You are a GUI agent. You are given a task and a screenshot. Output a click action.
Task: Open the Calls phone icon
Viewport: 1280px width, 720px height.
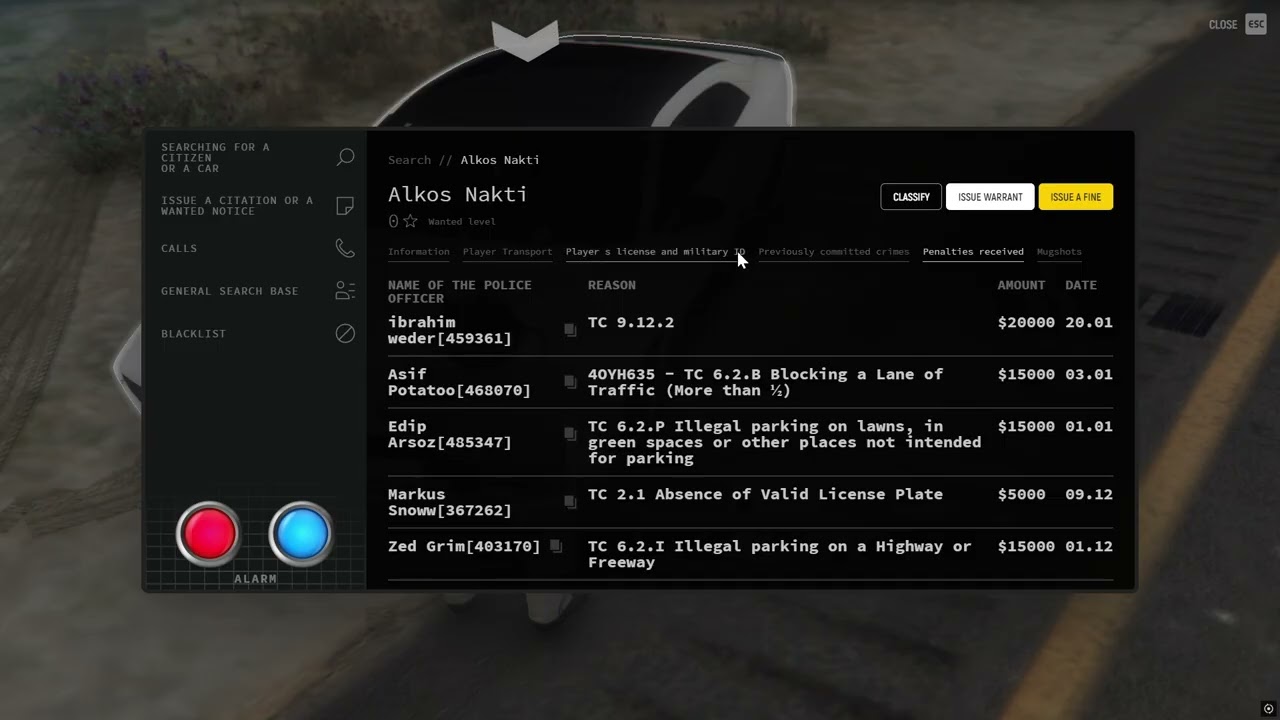[x=345, y=248]
